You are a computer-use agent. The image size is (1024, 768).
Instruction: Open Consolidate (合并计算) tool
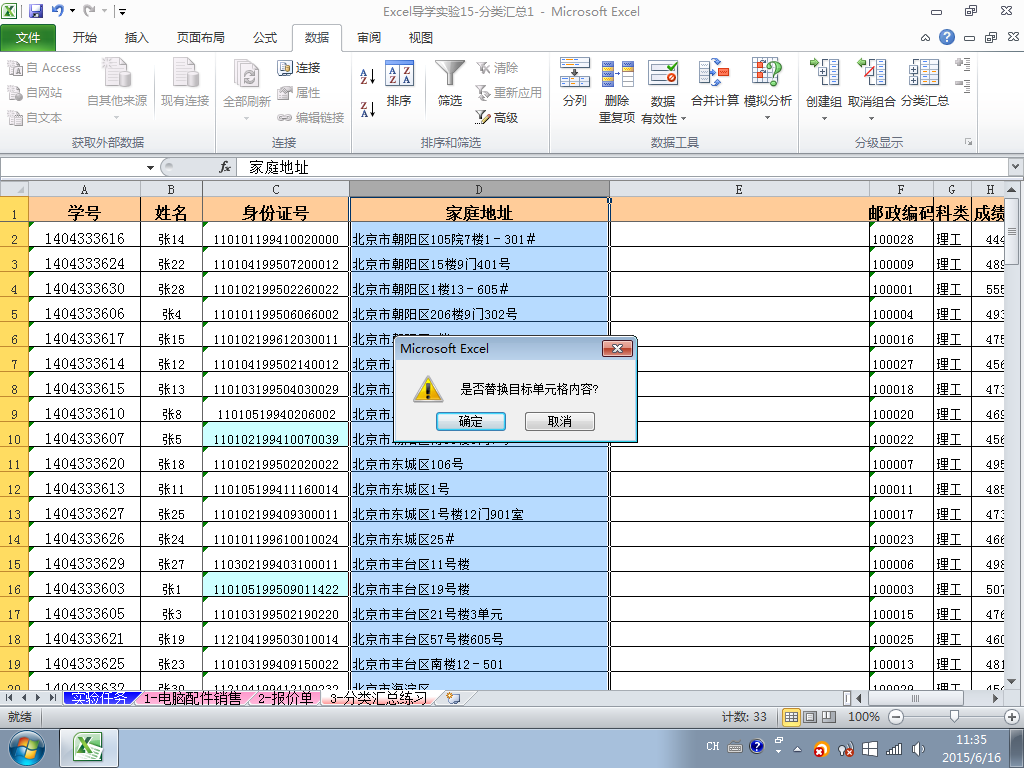(714, 82)
